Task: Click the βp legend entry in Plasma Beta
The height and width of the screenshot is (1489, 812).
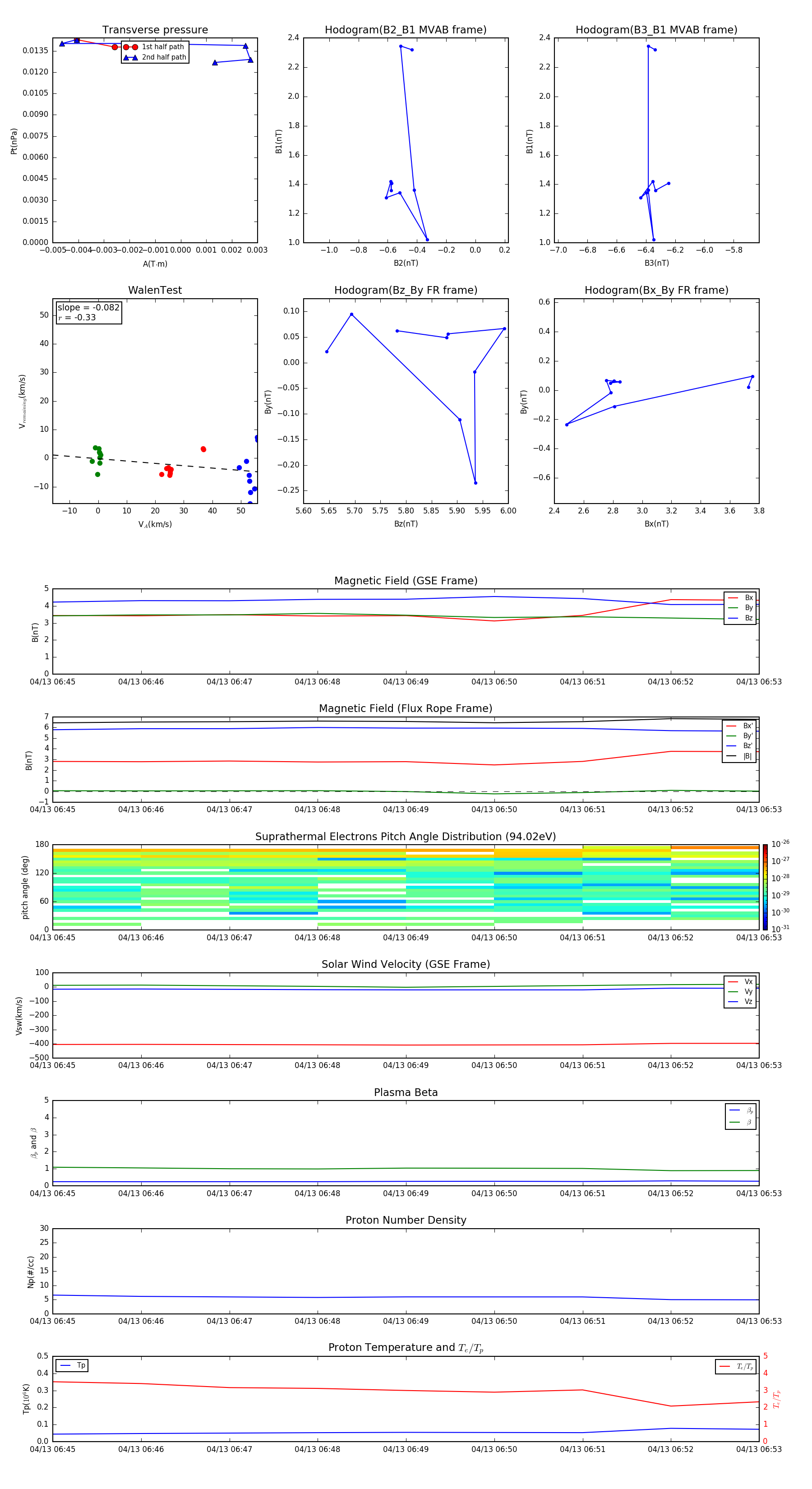Action: [741, 1110]
